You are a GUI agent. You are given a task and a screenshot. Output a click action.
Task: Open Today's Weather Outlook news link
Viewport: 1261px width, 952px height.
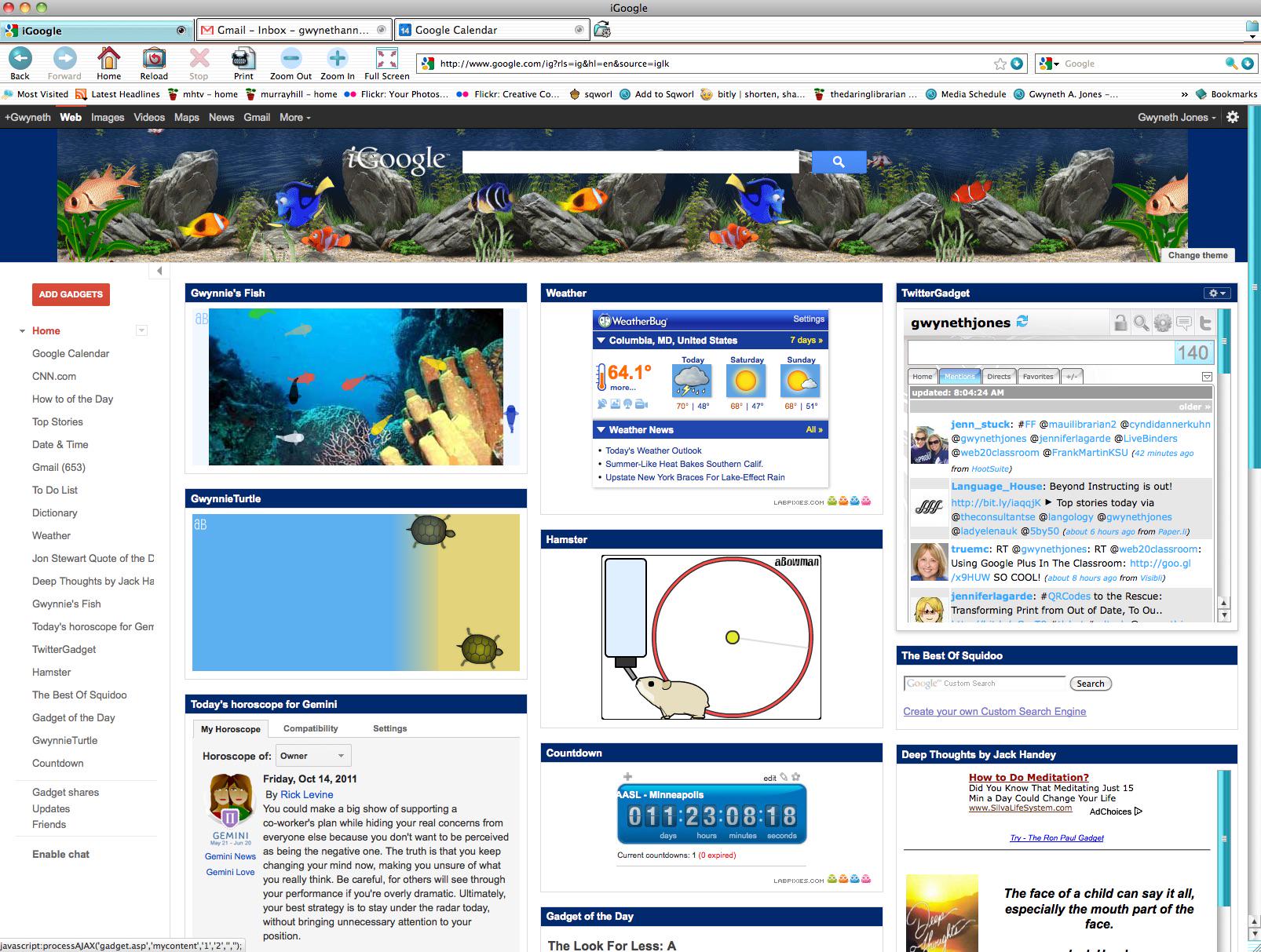coord(653,450)
